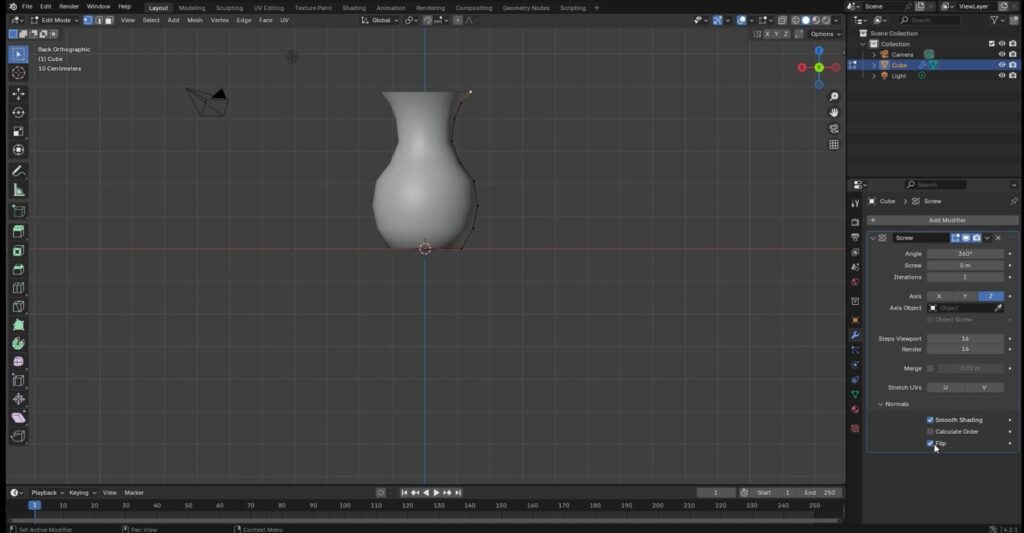Select the Move tool in left toolbar
The image size is (1024, 533).
18,93
